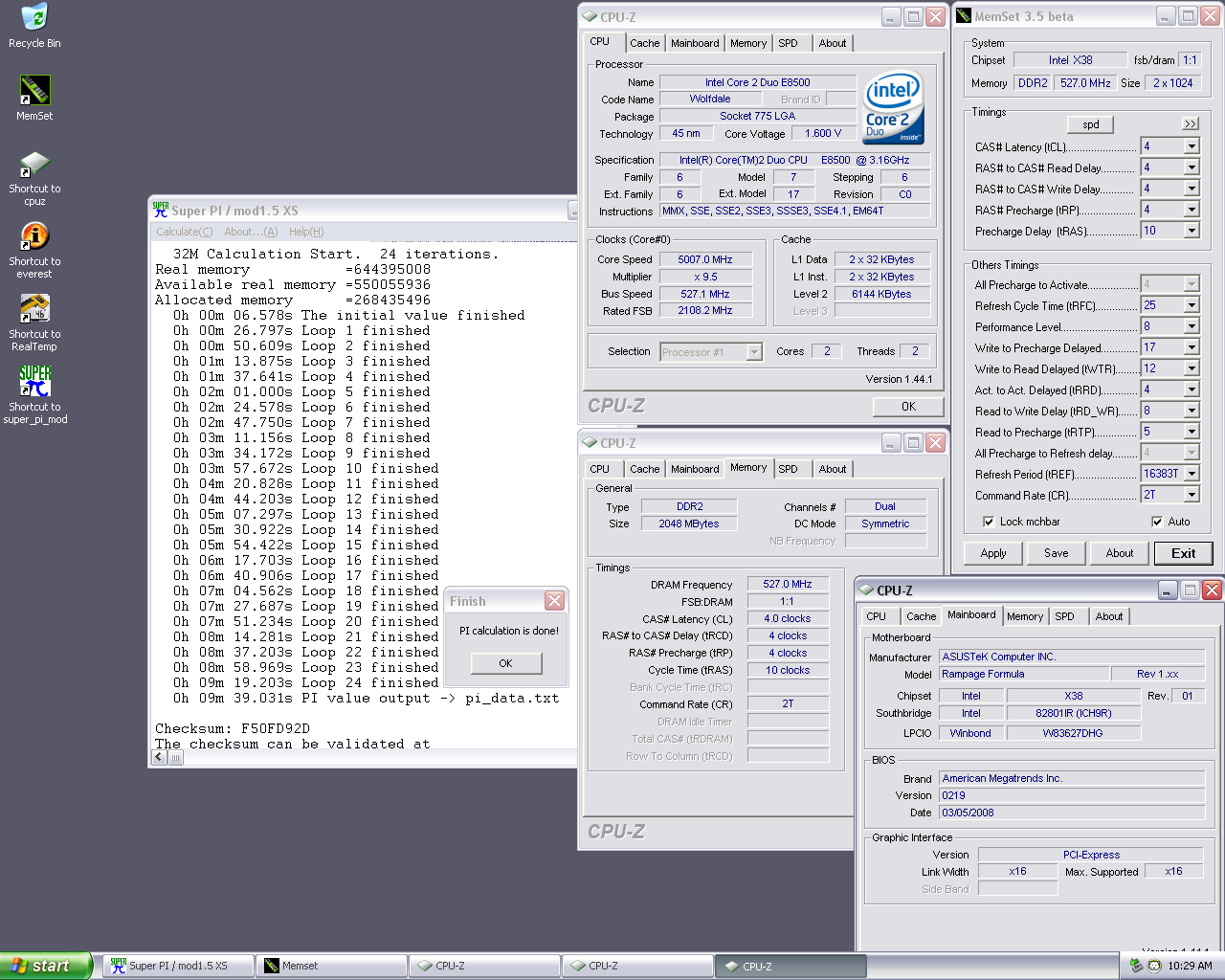This screenshot has height=980, width=1225.
Task: Click the Mainboard CPU-Z window title icon
Action: point(866,590)
